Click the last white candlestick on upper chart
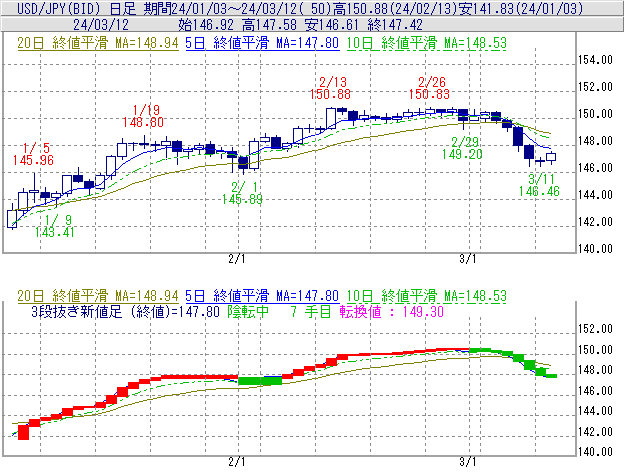The image size is (624, 475). 551,157
